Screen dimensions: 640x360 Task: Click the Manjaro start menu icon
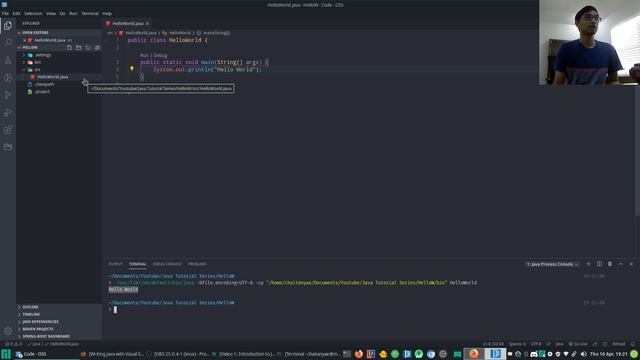(x=6, y=354)
